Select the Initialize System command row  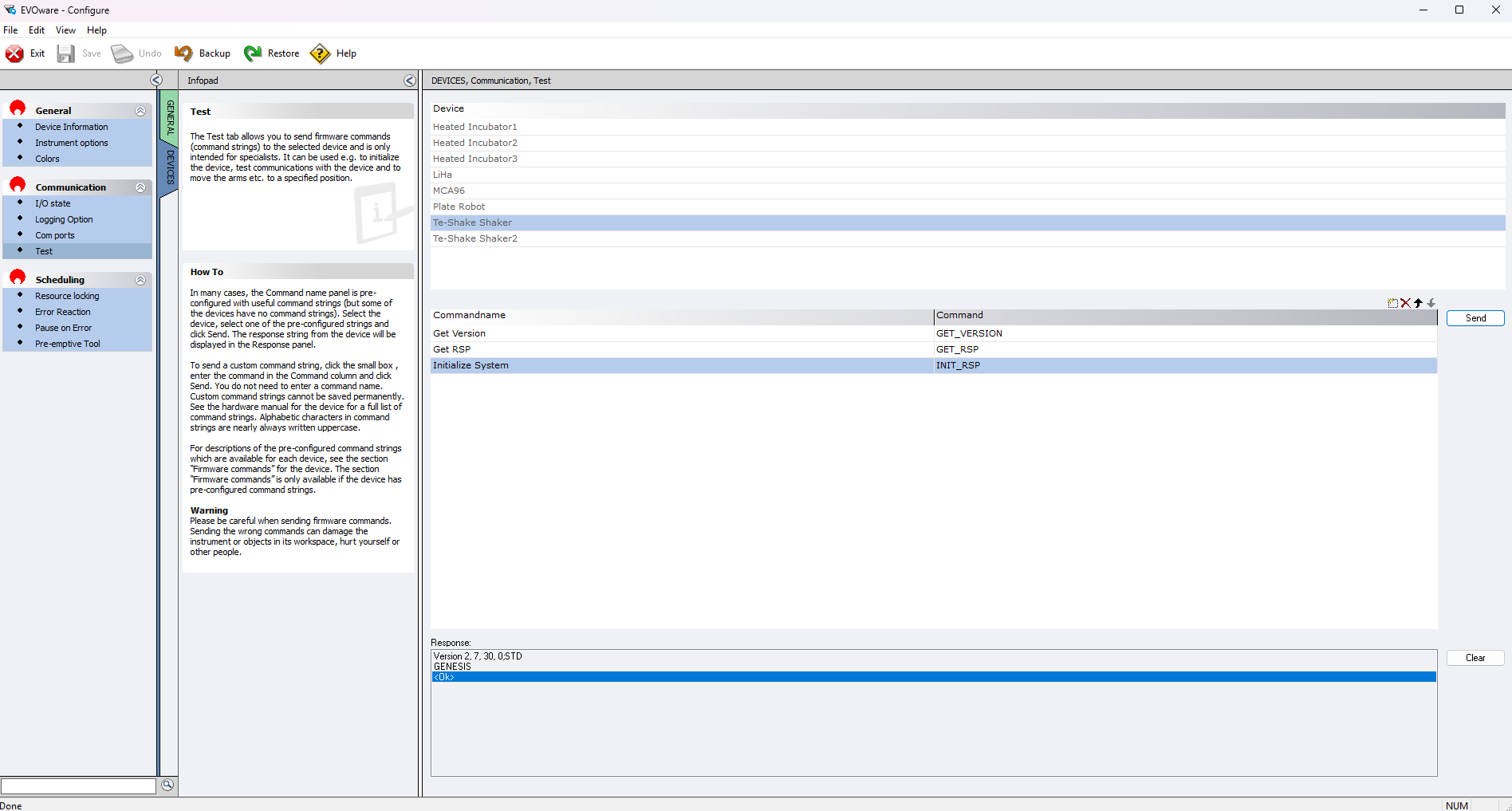pos(934,365)
